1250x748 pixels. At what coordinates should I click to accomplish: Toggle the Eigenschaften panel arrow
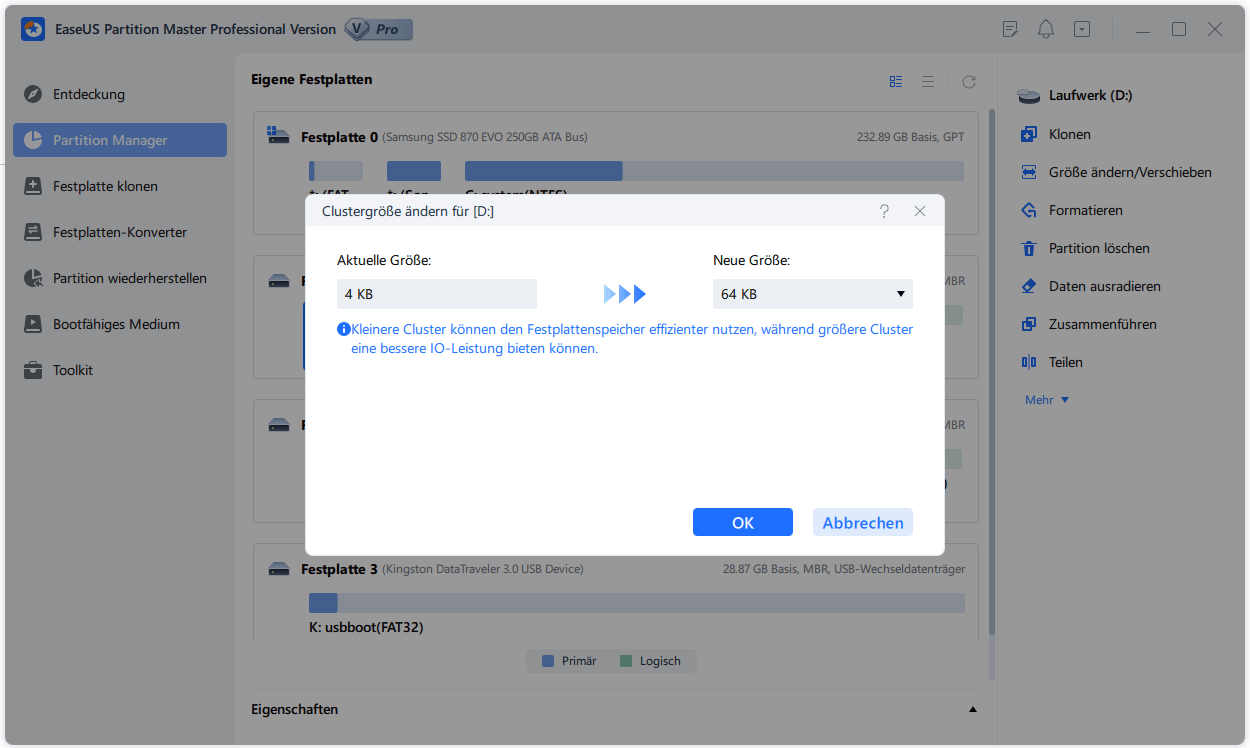pos(973,710)
